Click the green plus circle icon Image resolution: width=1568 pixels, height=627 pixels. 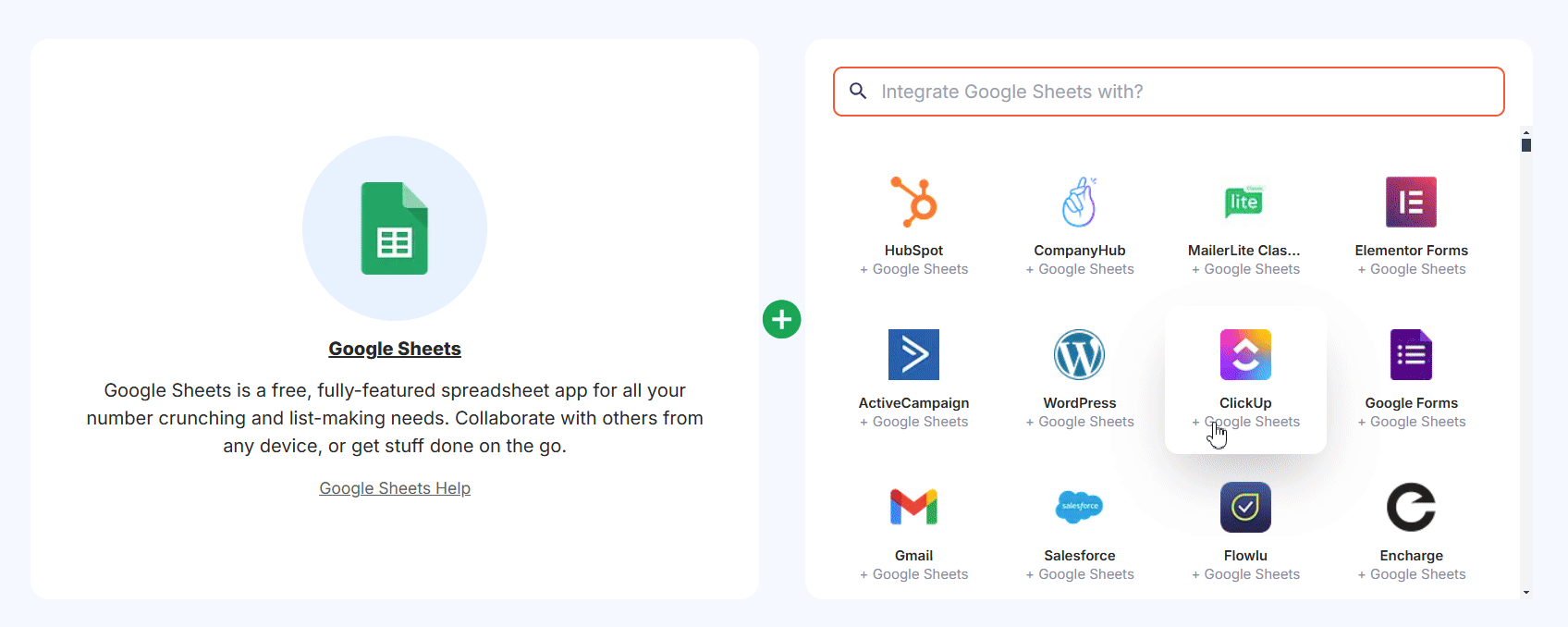782,320
